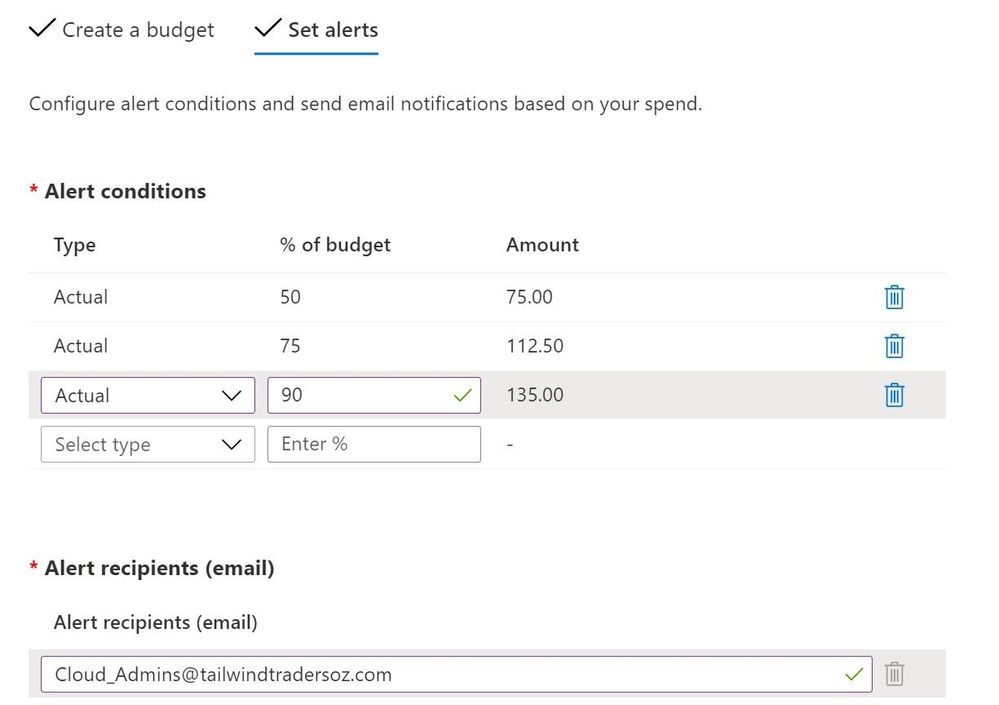Click the Amount column header
This screenshot has height=705, width=999.
(x=542, y=245)
